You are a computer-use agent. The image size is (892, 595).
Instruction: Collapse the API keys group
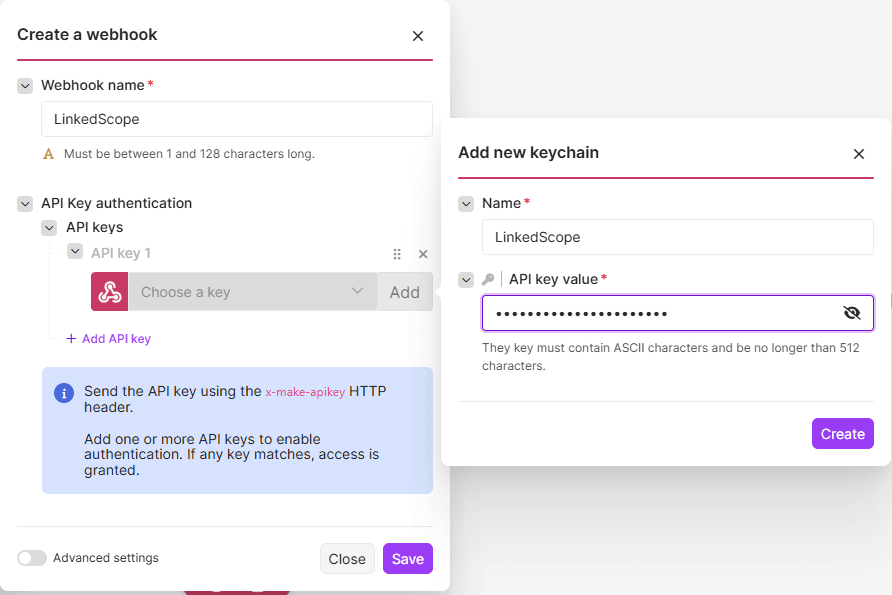tap(49, 228)
